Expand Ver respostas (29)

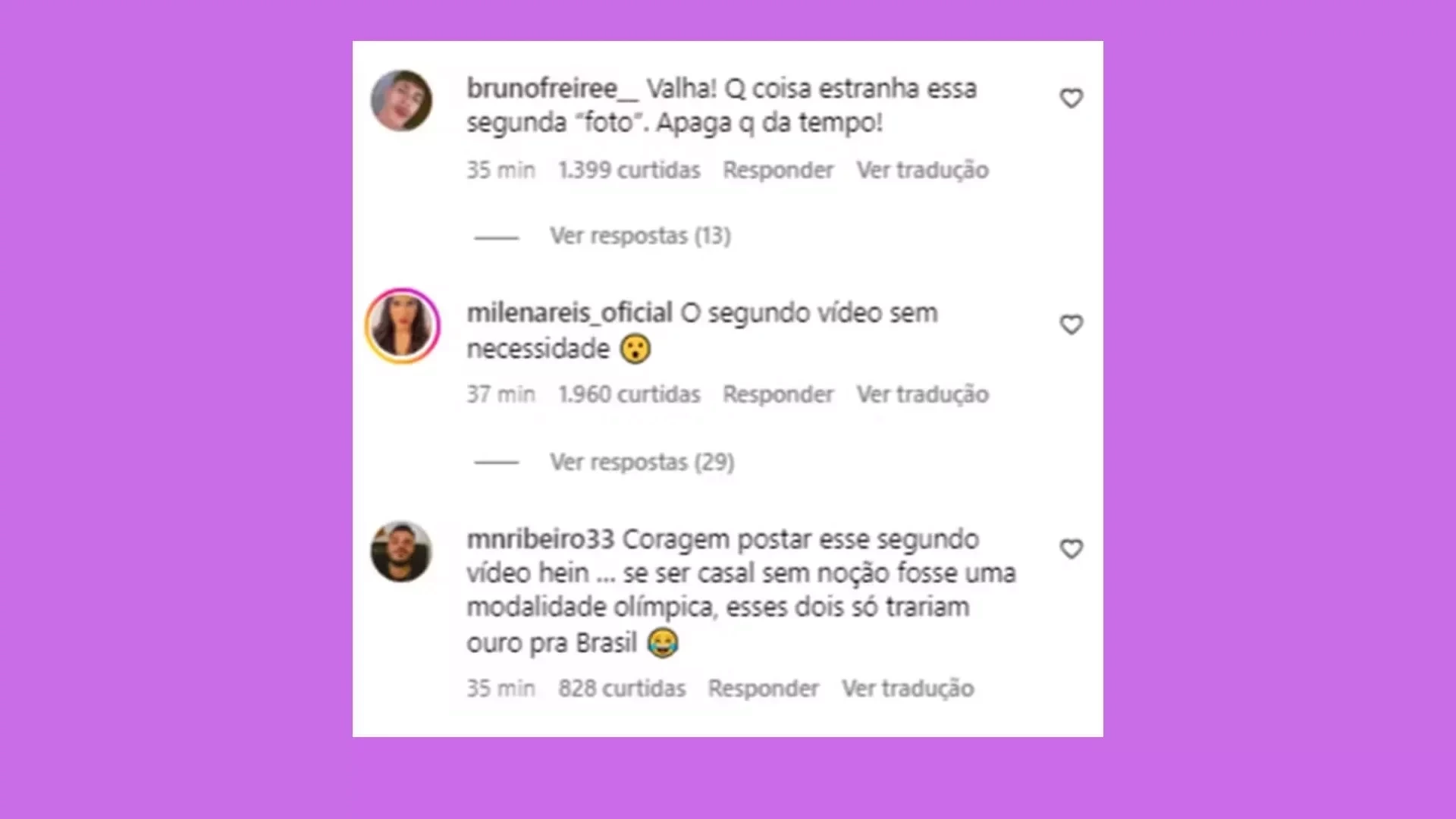tap(642, 462)
